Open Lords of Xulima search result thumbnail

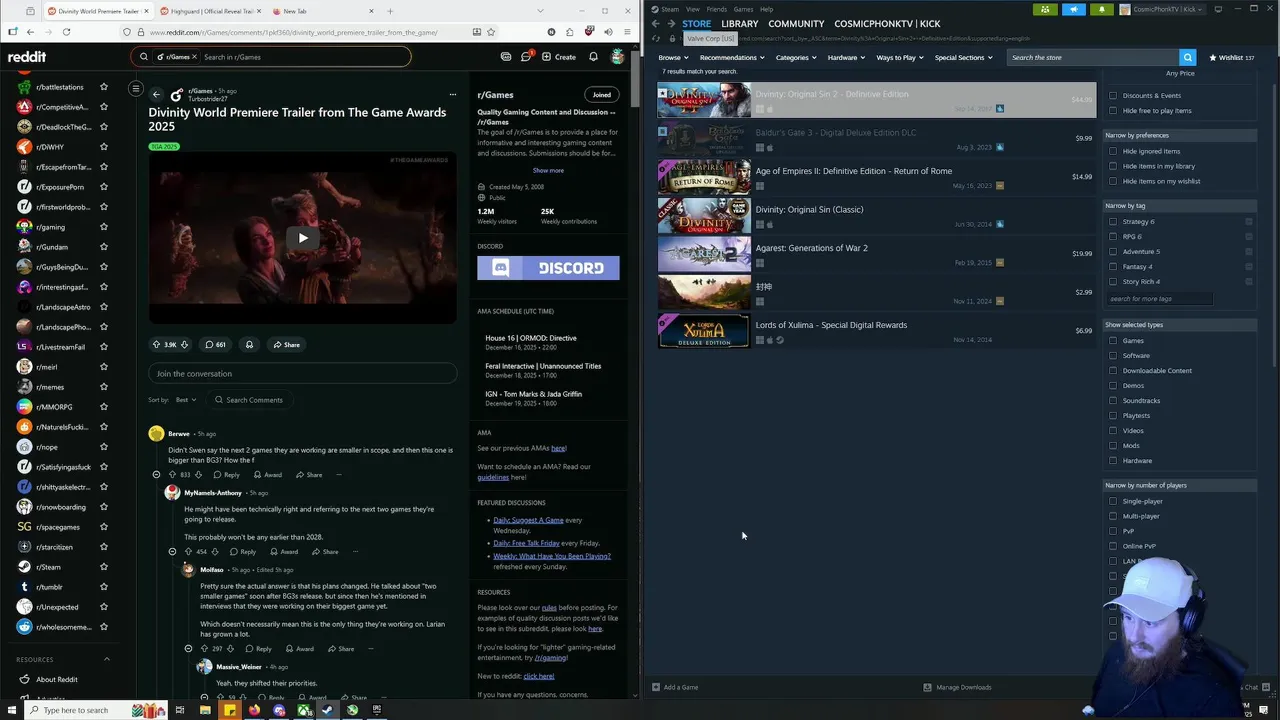point(704,331)
